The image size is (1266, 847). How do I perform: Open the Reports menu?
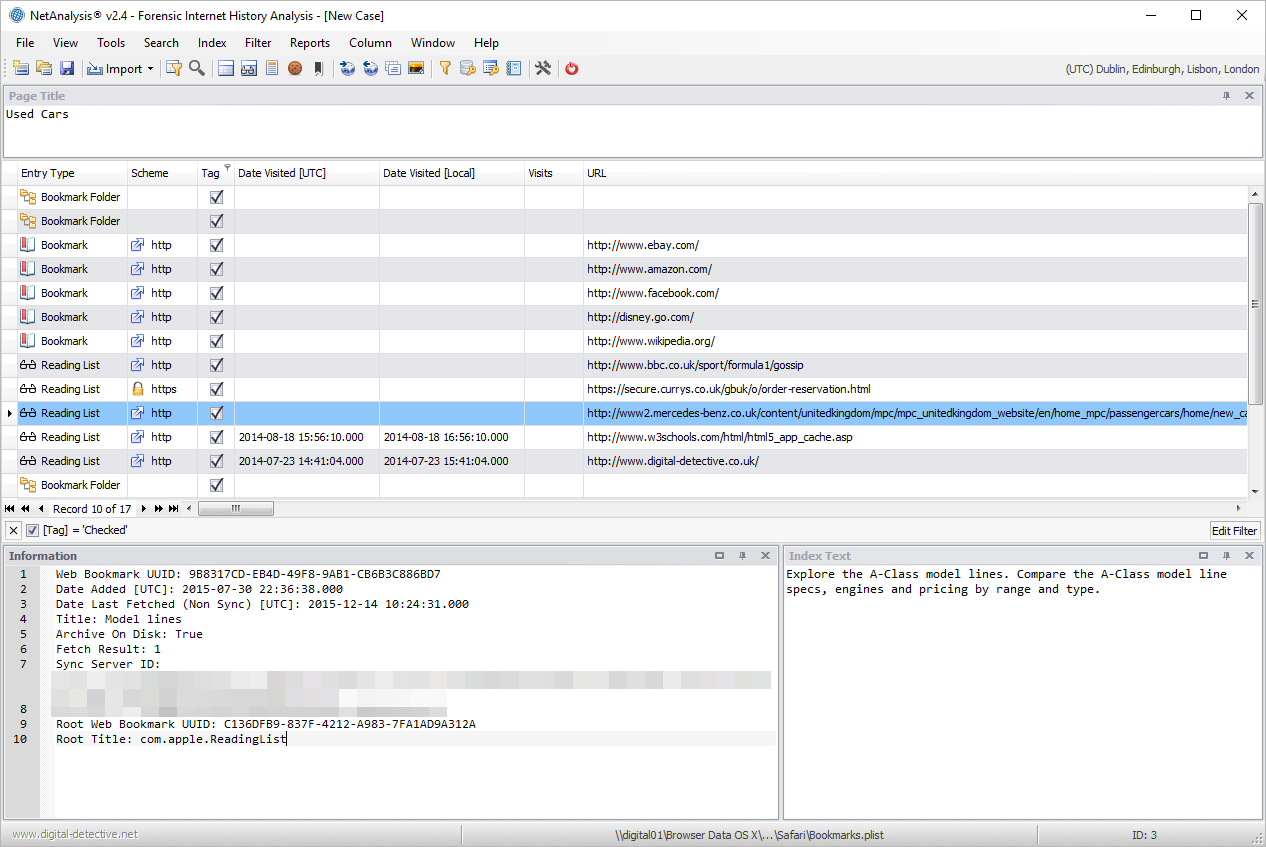[309, 43]
